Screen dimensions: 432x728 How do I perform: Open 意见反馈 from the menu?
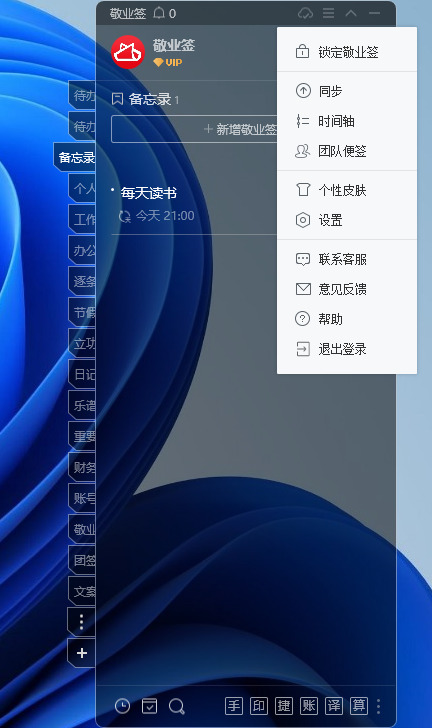point(347,289)
